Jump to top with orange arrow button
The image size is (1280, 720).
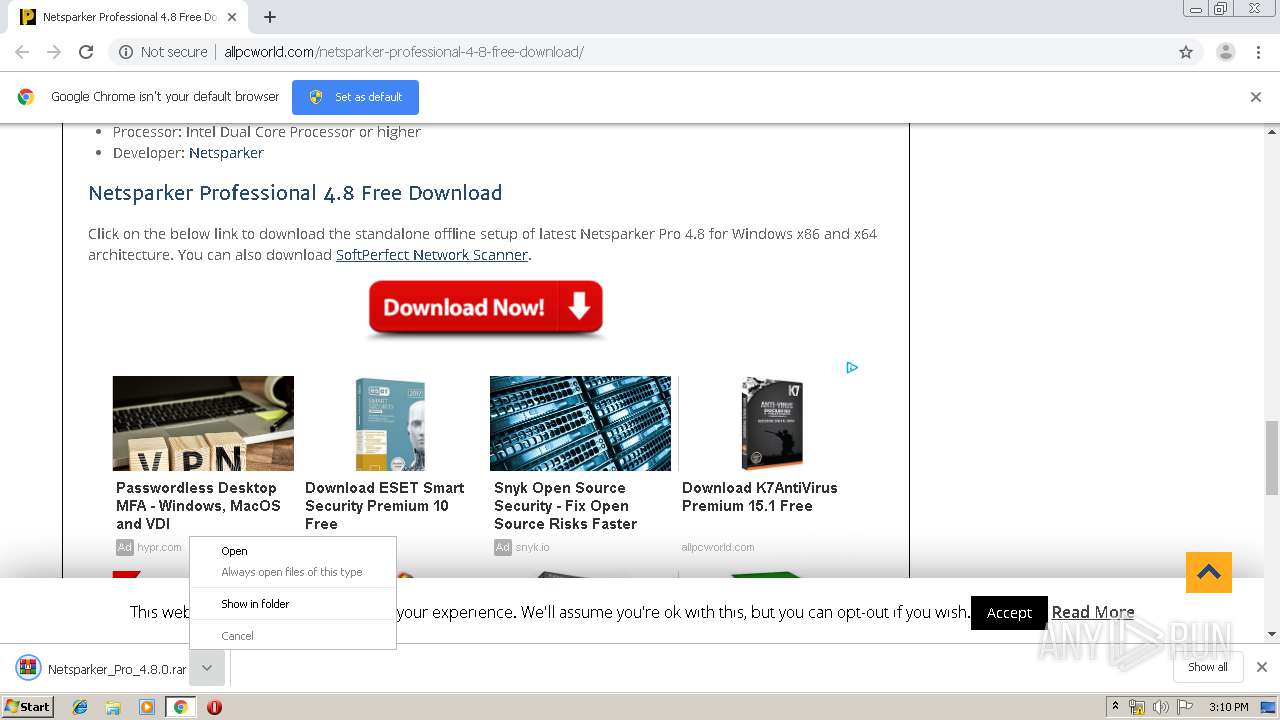pos(1209,572)
